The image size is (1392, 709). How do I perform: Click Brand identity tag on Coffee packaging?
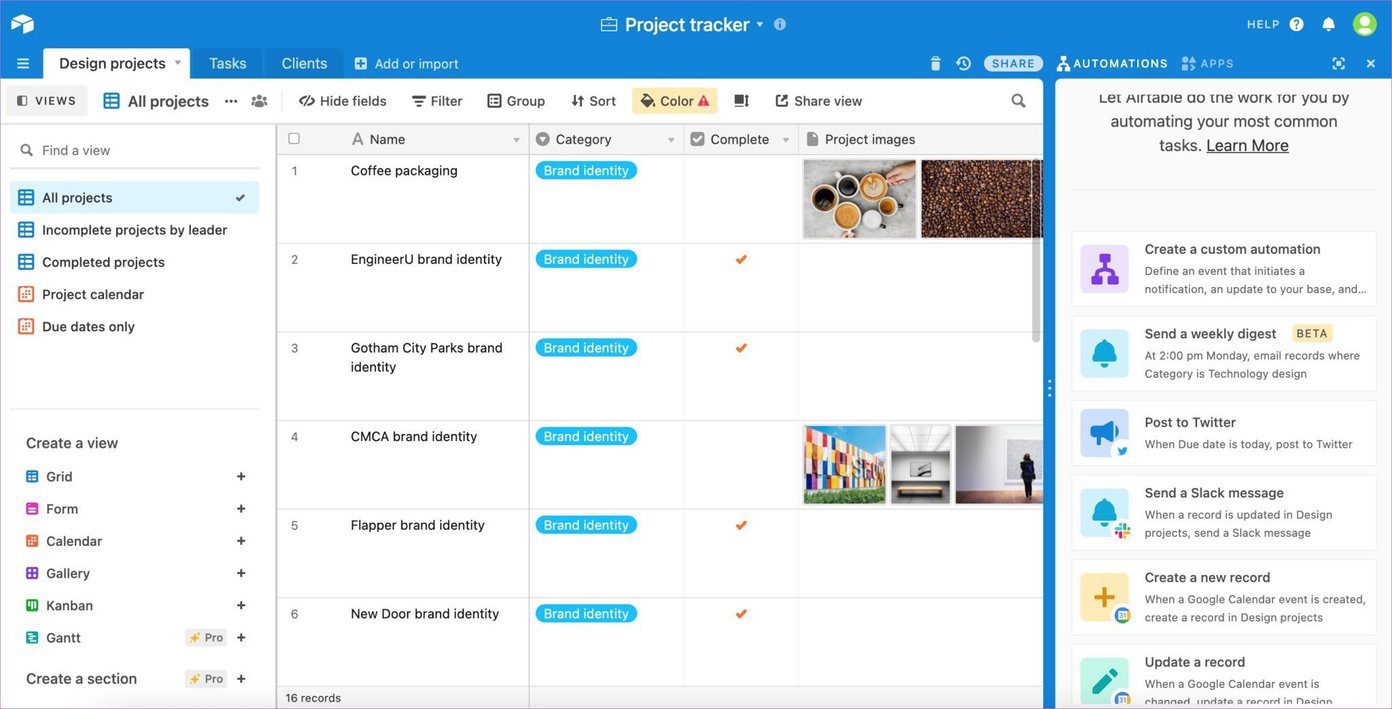[586, 171]
